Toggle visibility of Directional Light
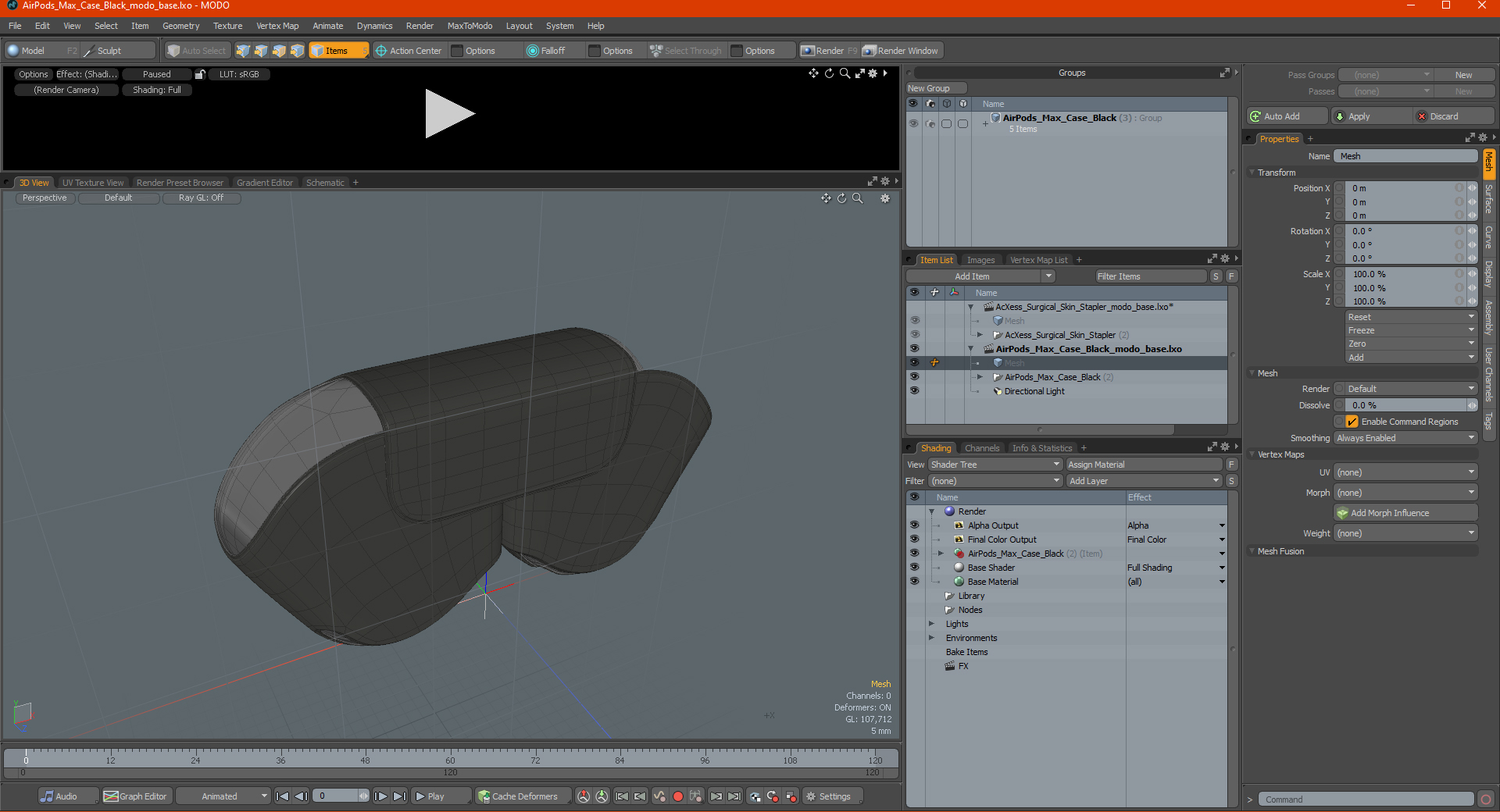 click(914, 391)
